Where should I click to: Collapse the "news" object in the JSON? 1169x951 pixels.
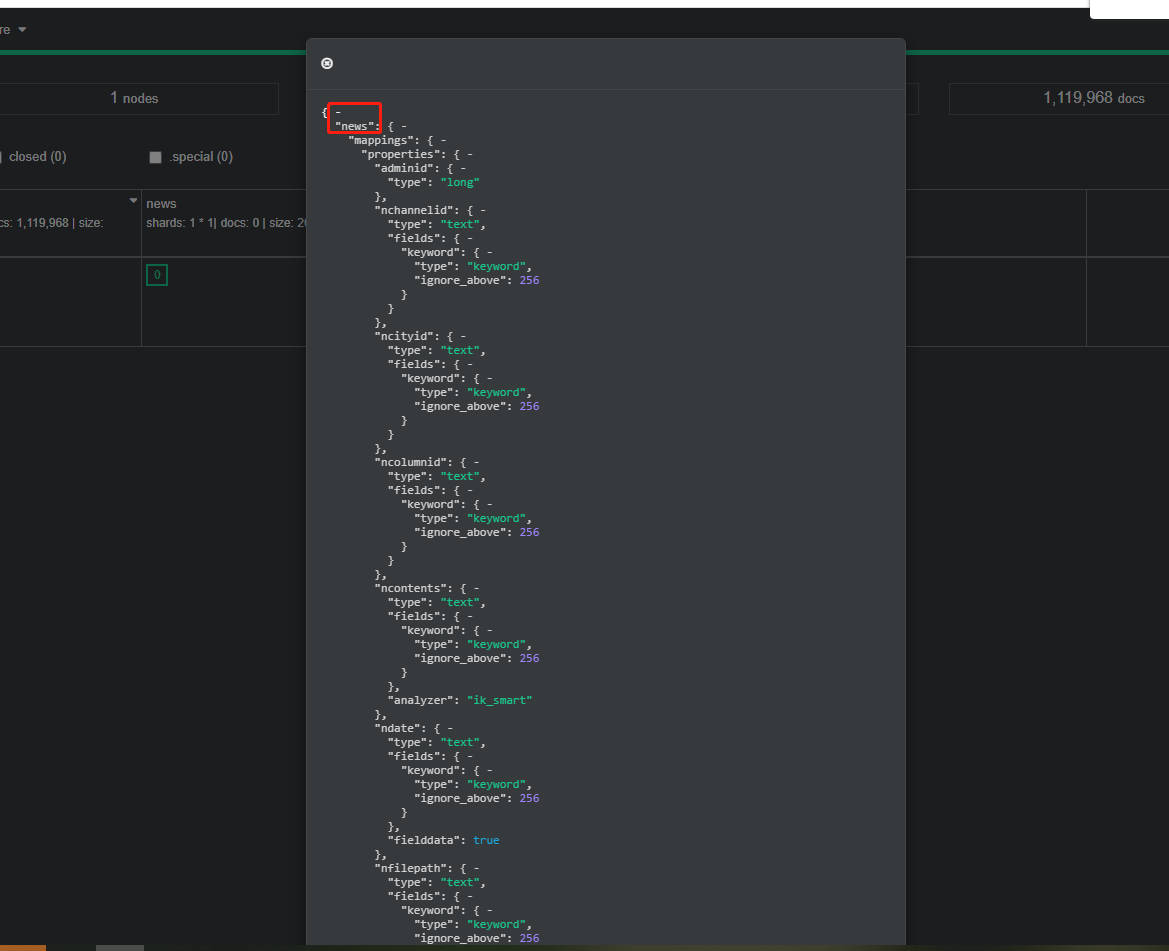coord(404,127)
